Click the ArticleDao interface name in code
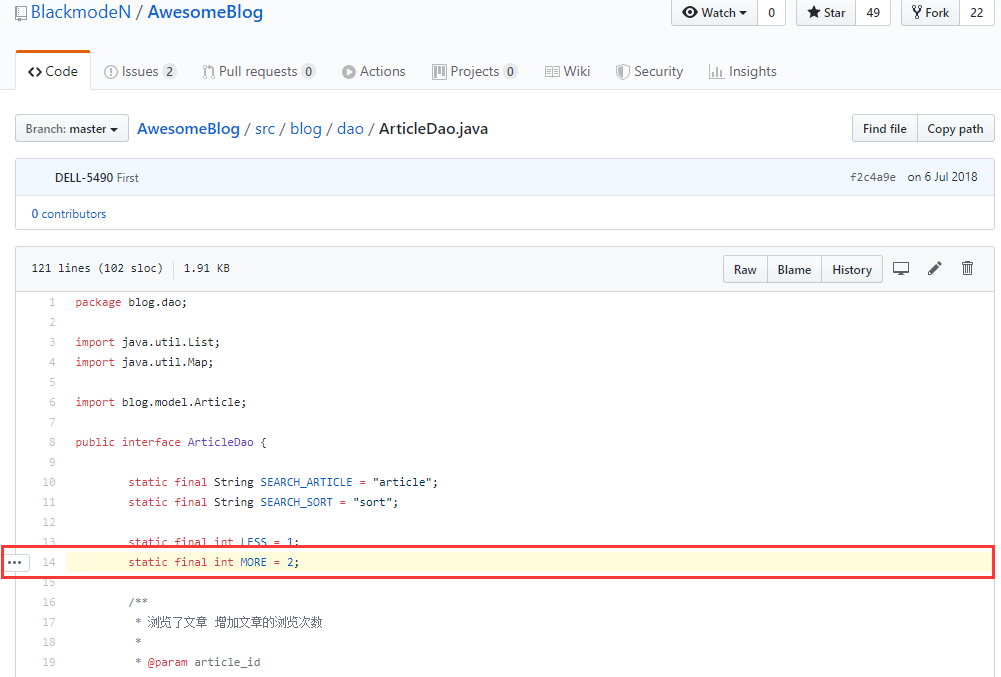 tap(220, 442)
